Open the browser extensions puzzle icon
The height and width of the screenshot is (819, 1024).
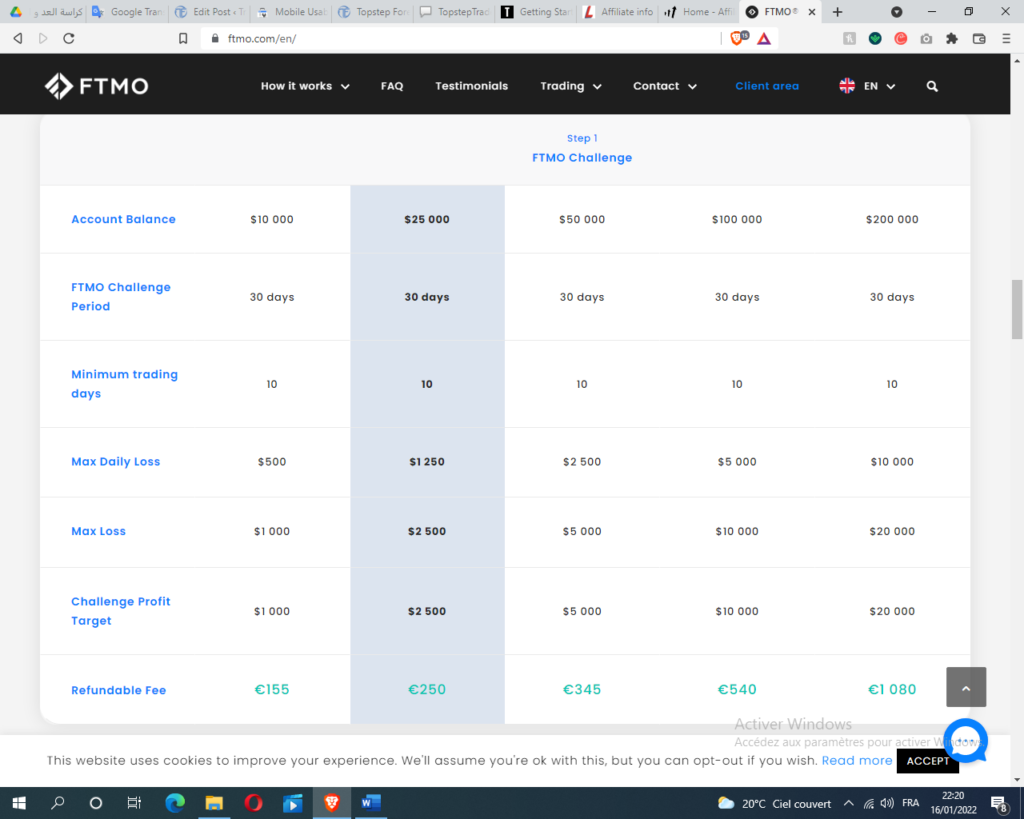[x=952, y=39]
